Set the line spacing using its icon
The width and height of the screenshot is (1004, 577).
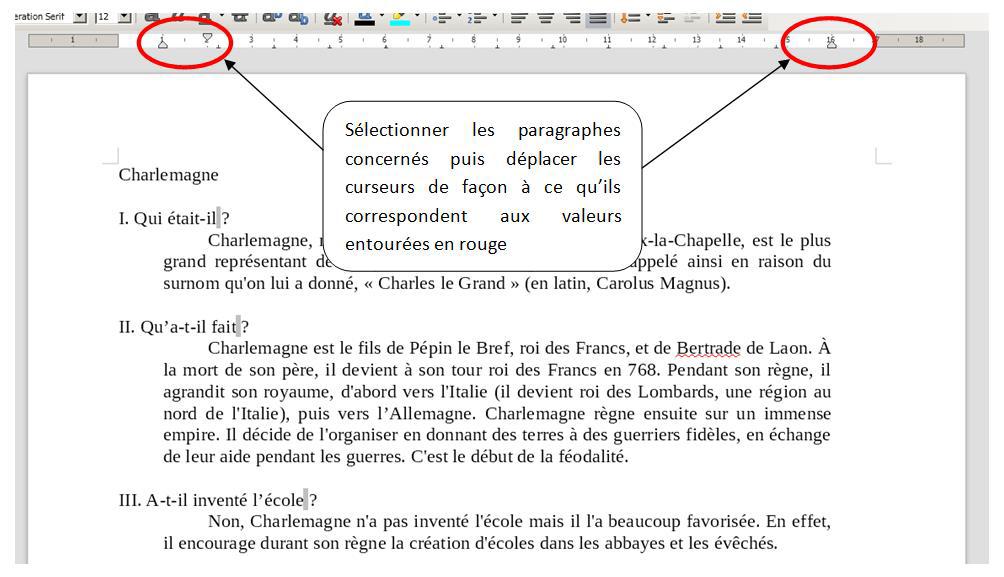click(x=630, y=18)
